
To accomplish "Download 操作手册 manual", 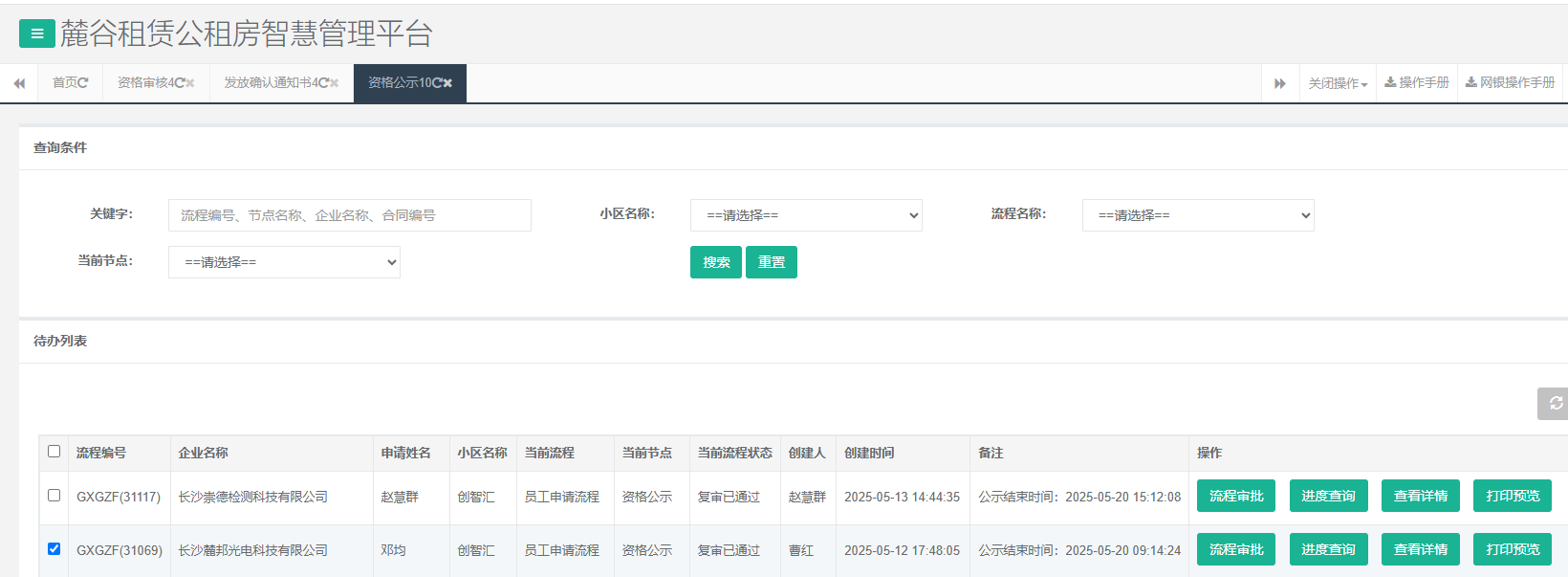I will (1417, 83).
